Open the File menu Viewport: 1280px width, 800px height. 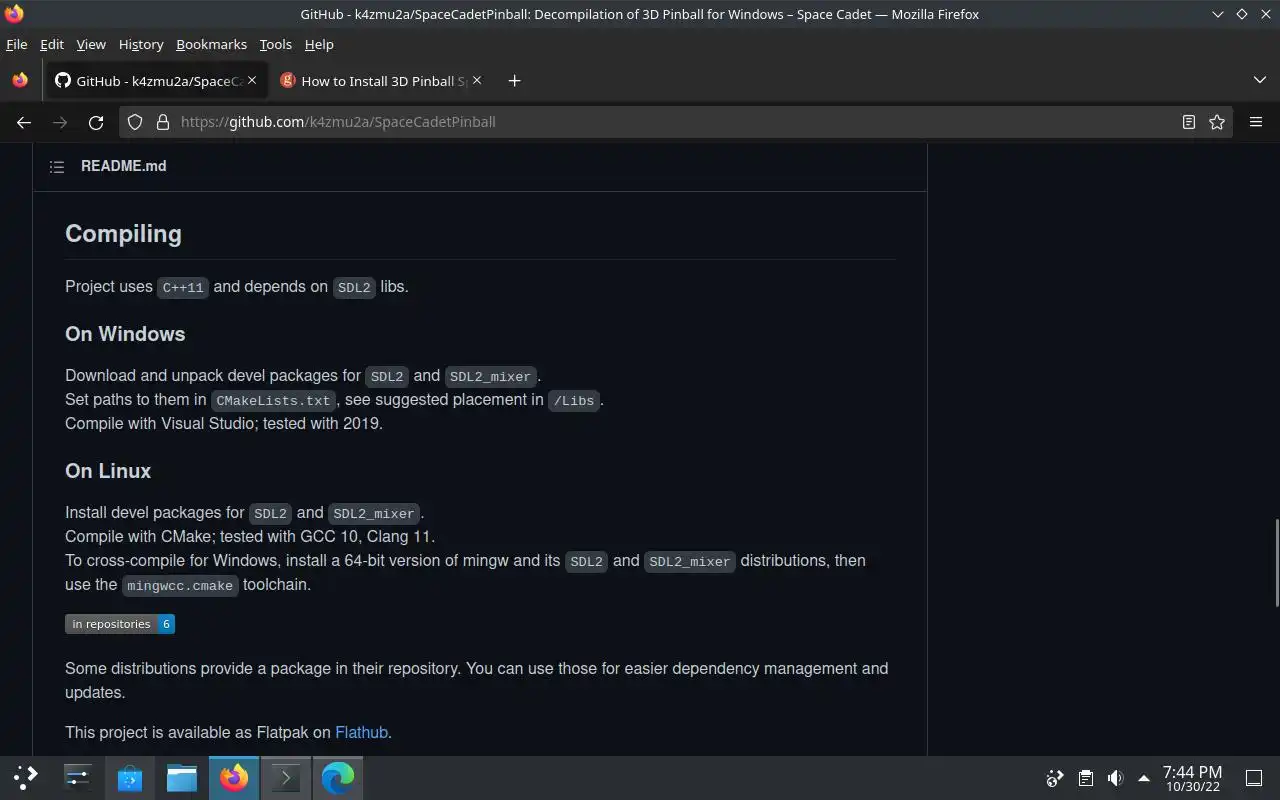point(17,45)
